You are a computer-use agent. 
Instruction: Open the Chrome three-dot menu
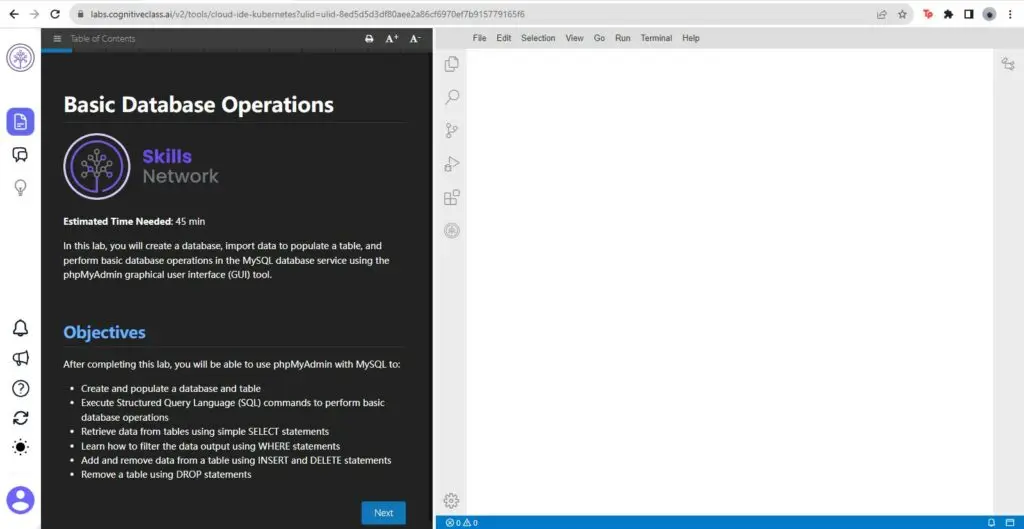1010,14
